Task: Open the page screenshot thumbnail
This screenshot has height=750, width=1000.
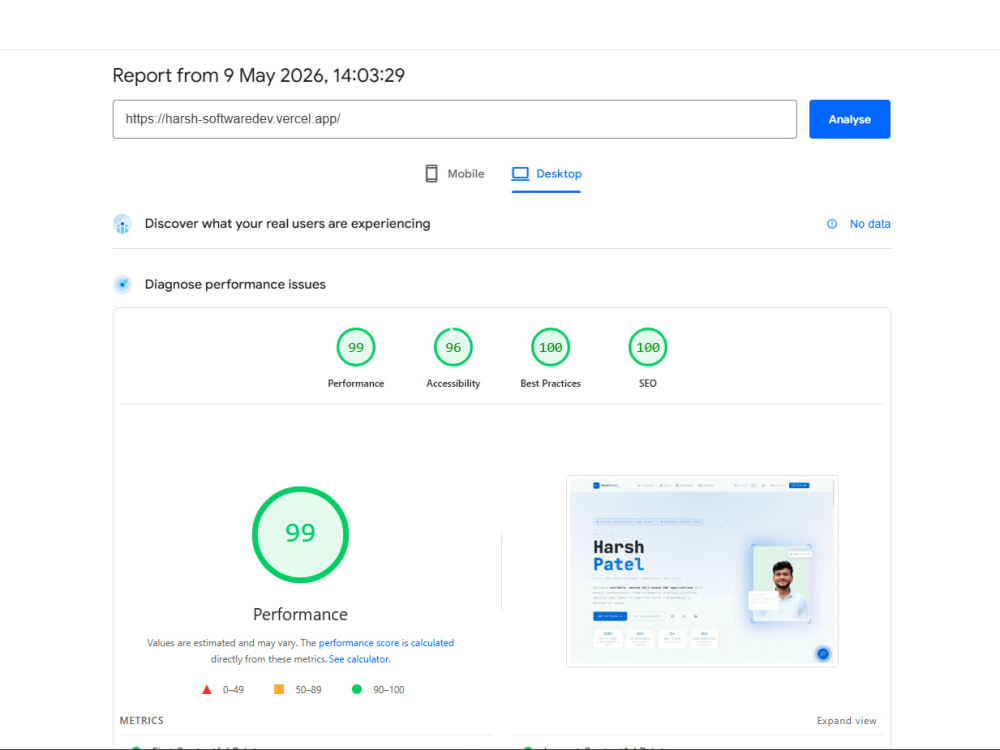Action: (x=702, y=571)
